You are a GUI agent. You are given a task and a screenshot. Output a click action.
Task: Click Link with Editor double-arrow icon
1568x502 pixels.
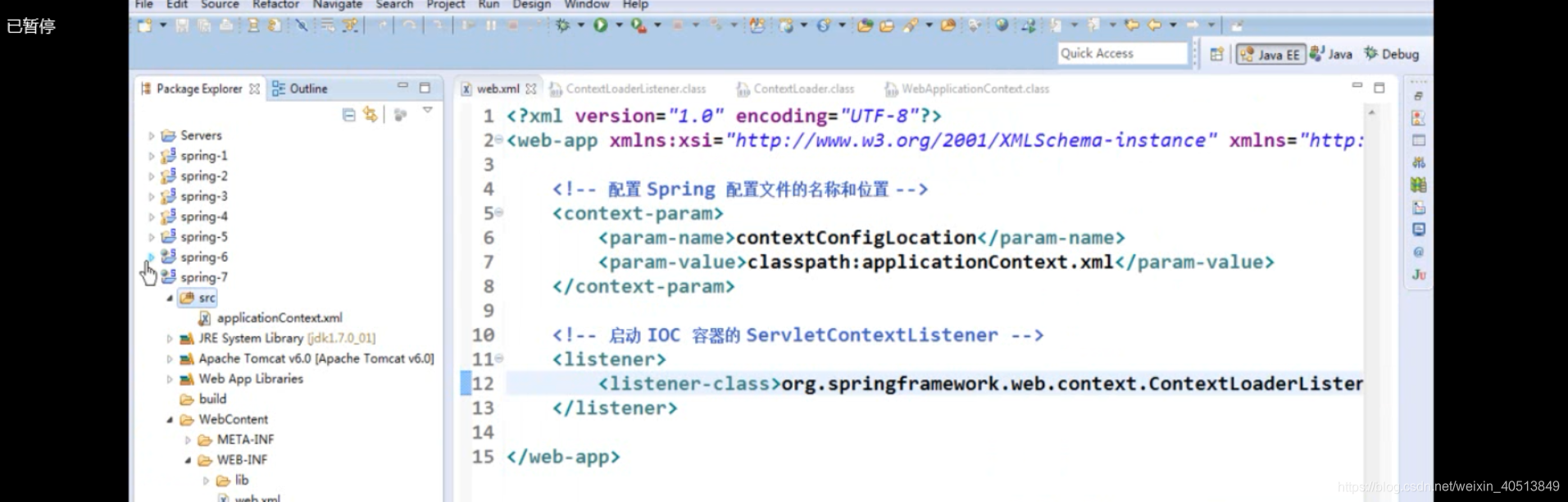point(370,115)
